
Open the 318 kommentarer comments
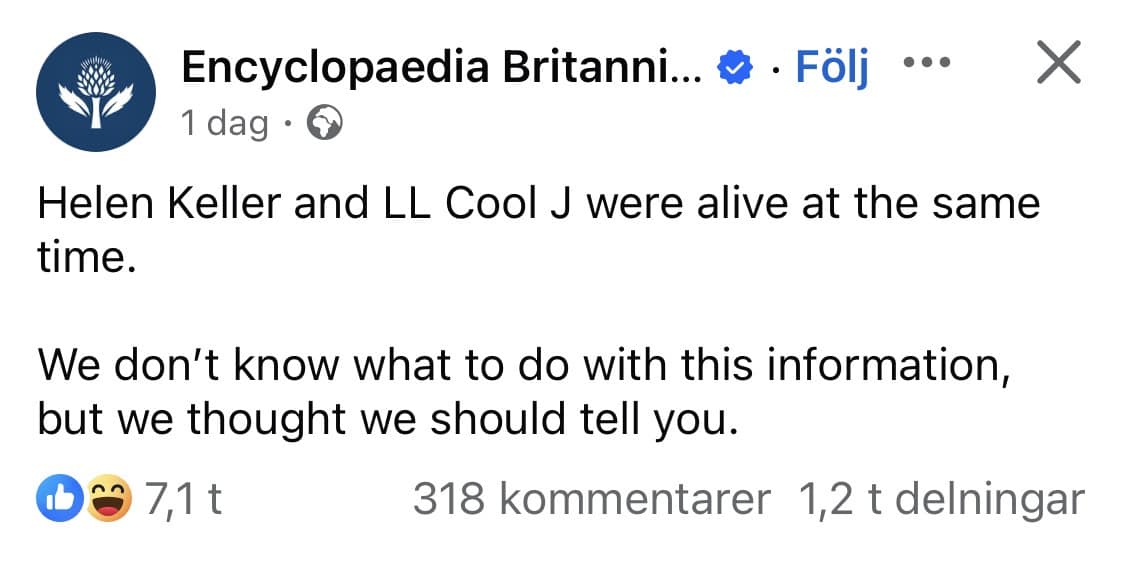tap(592, 499)
